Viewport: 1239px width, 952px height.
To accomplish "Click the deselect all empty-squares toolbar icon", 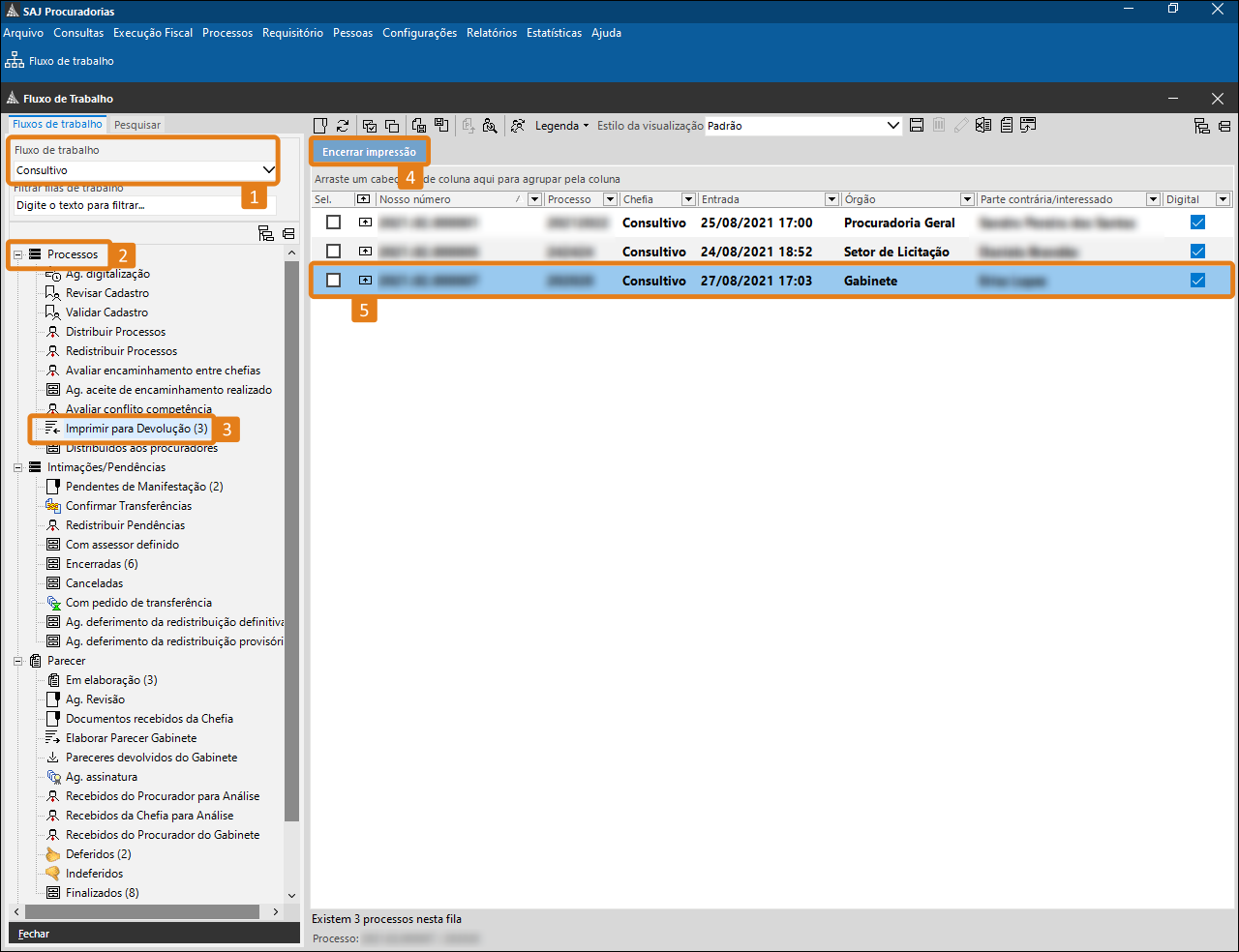I will coord(392,126).
